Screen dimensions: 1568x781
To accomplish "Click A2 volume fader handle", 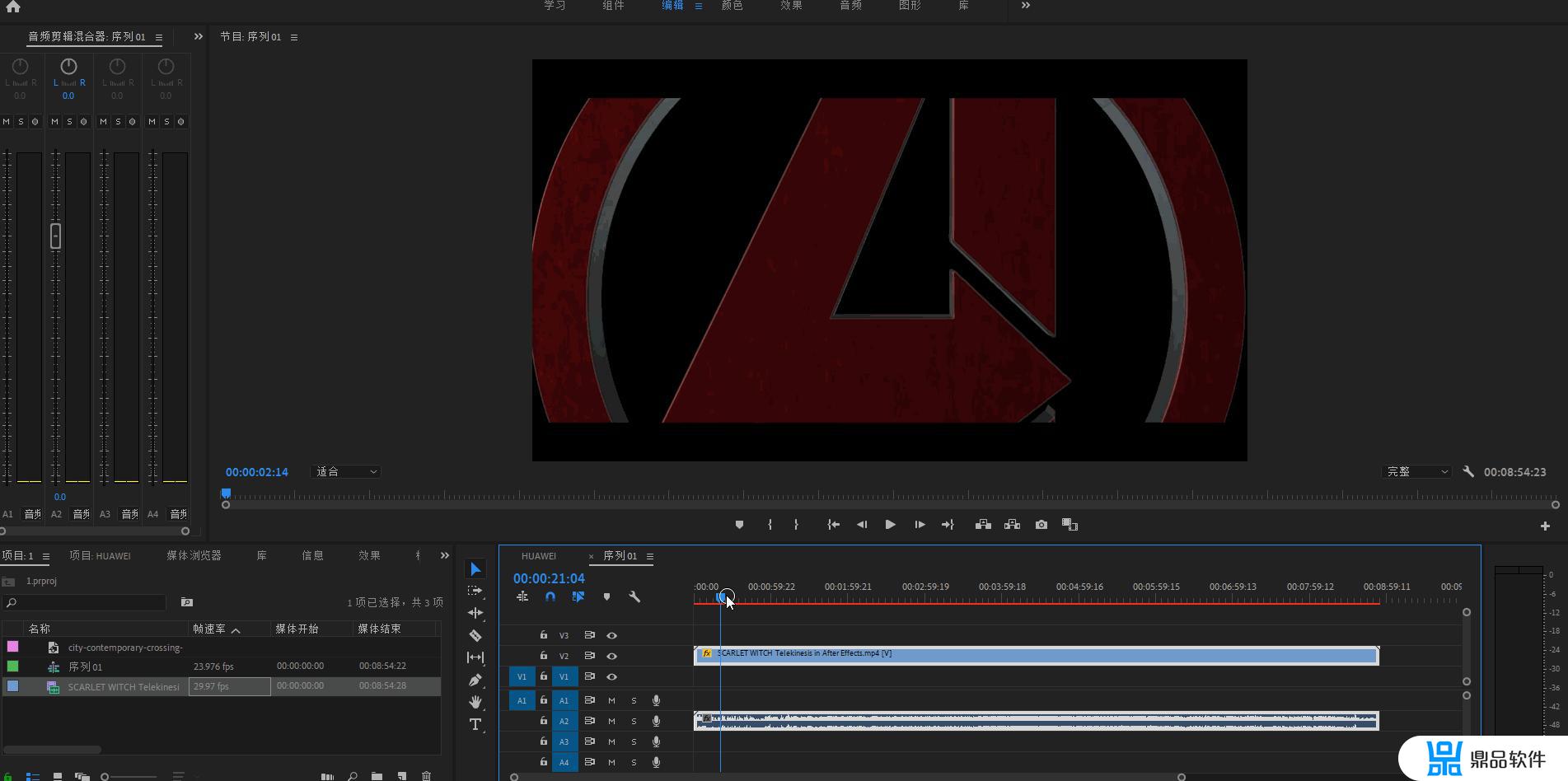I will click(55, 236).
